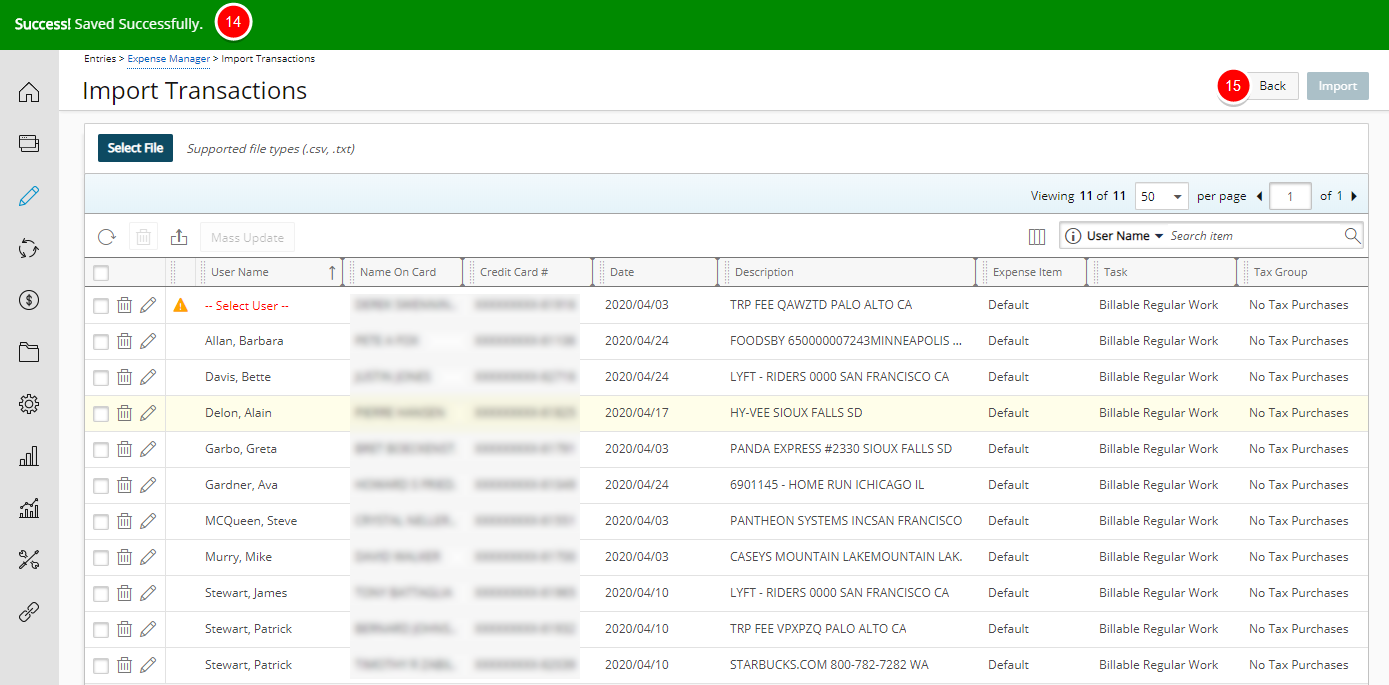Check the Davis, Bette row checkbox

point(101,378)
